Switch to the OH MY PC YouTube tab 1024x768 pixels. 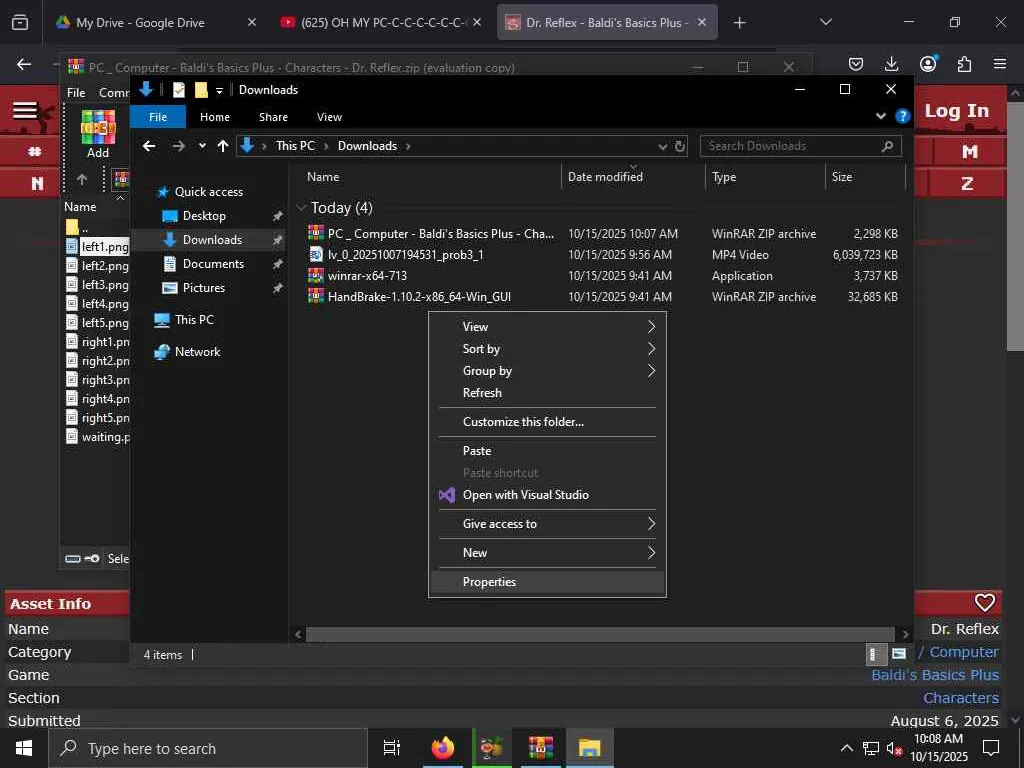[381, 22]
